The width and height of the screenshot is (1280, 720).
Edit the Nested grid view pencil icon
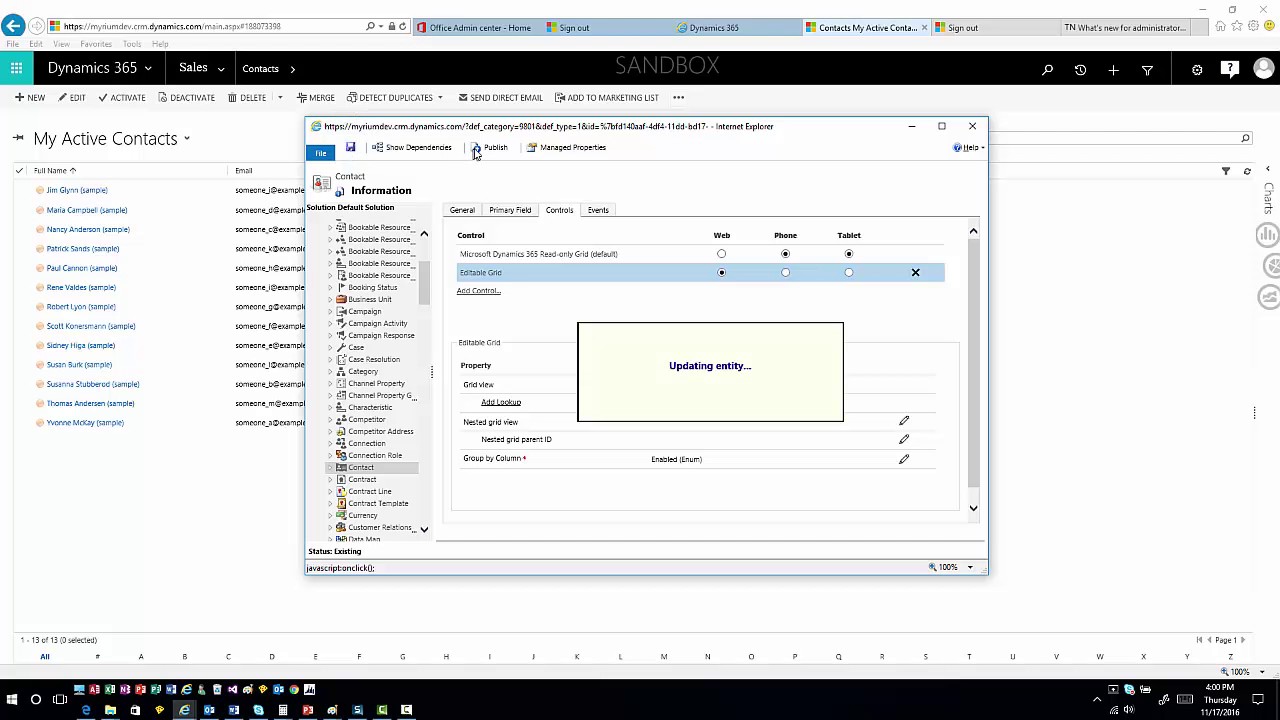pyautogui.click(x=904, y=421)
